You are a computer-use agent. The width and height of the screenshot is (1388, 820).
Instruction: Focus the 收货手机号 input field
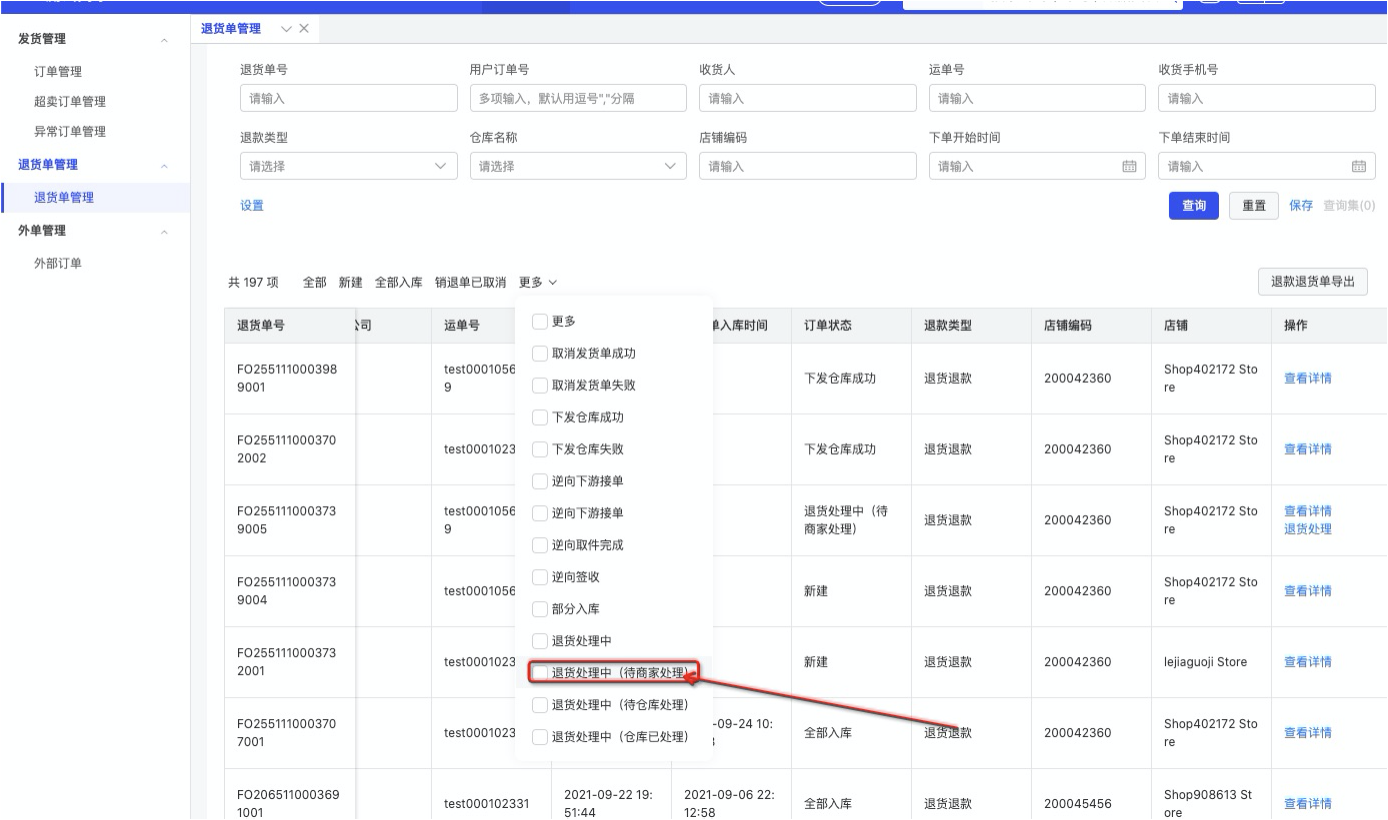[1267, 98]
